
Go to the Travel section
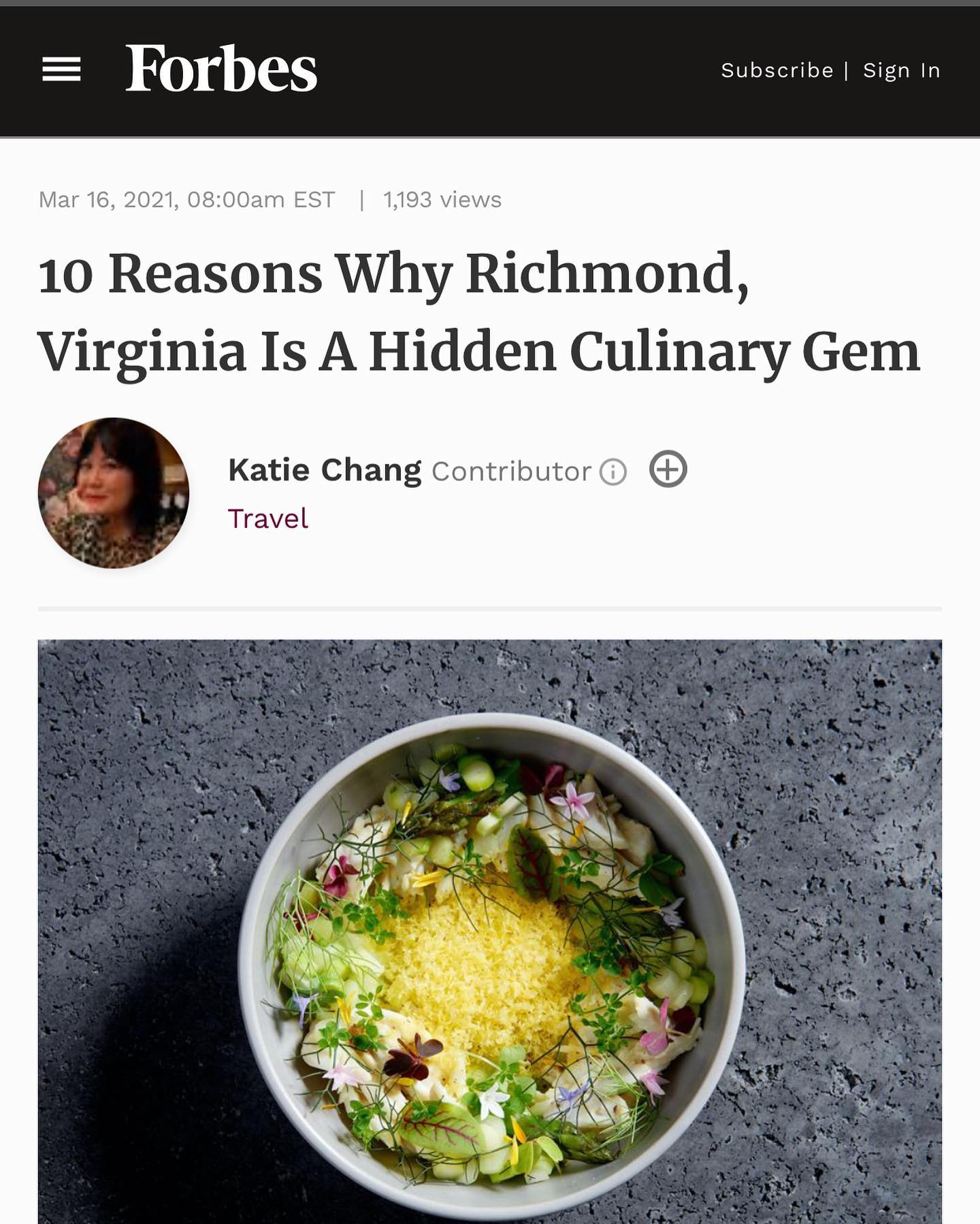tap(267, 518)
